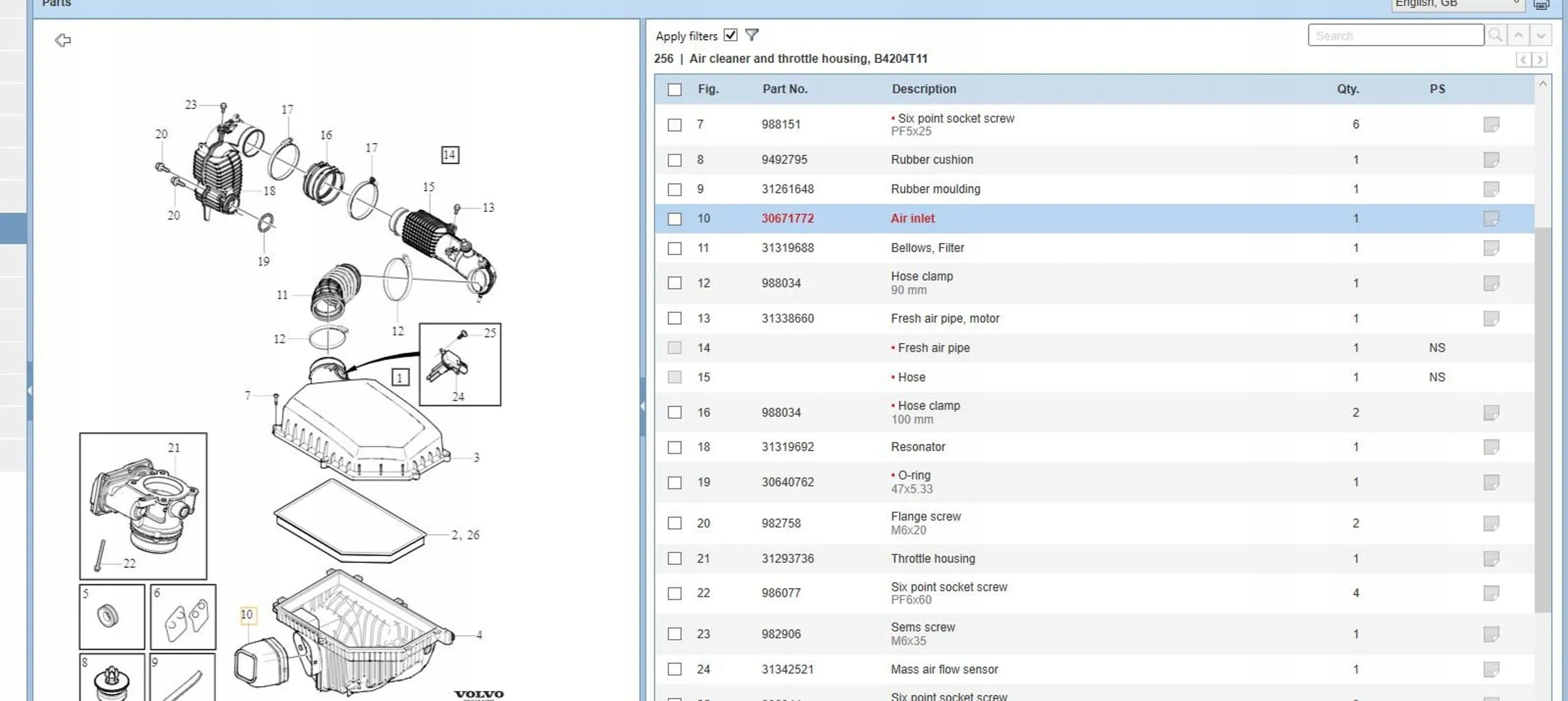Viewport: 1568px width, 701px height.
Task: Select part number 31342521 Mass air flow sensor
Action: [788, 670]
